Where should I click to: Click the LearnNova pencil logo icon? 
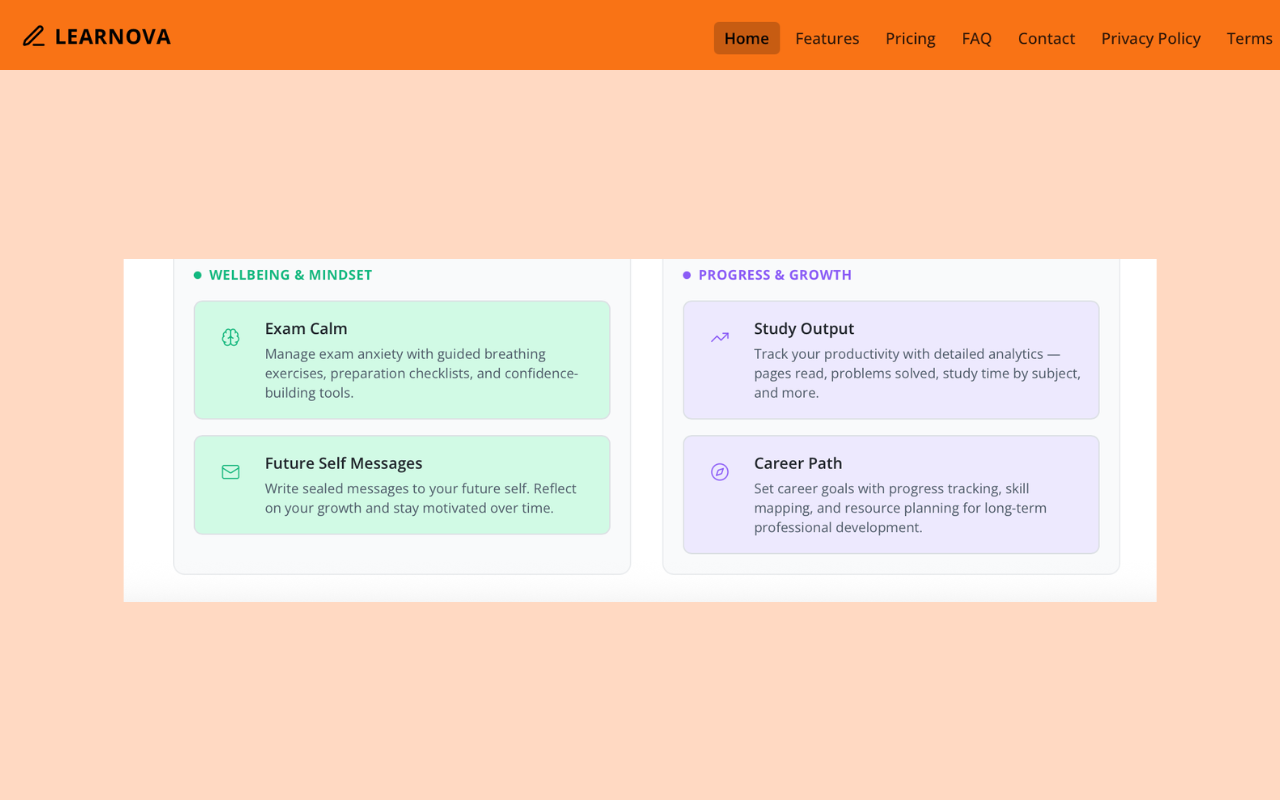(34, 36)
